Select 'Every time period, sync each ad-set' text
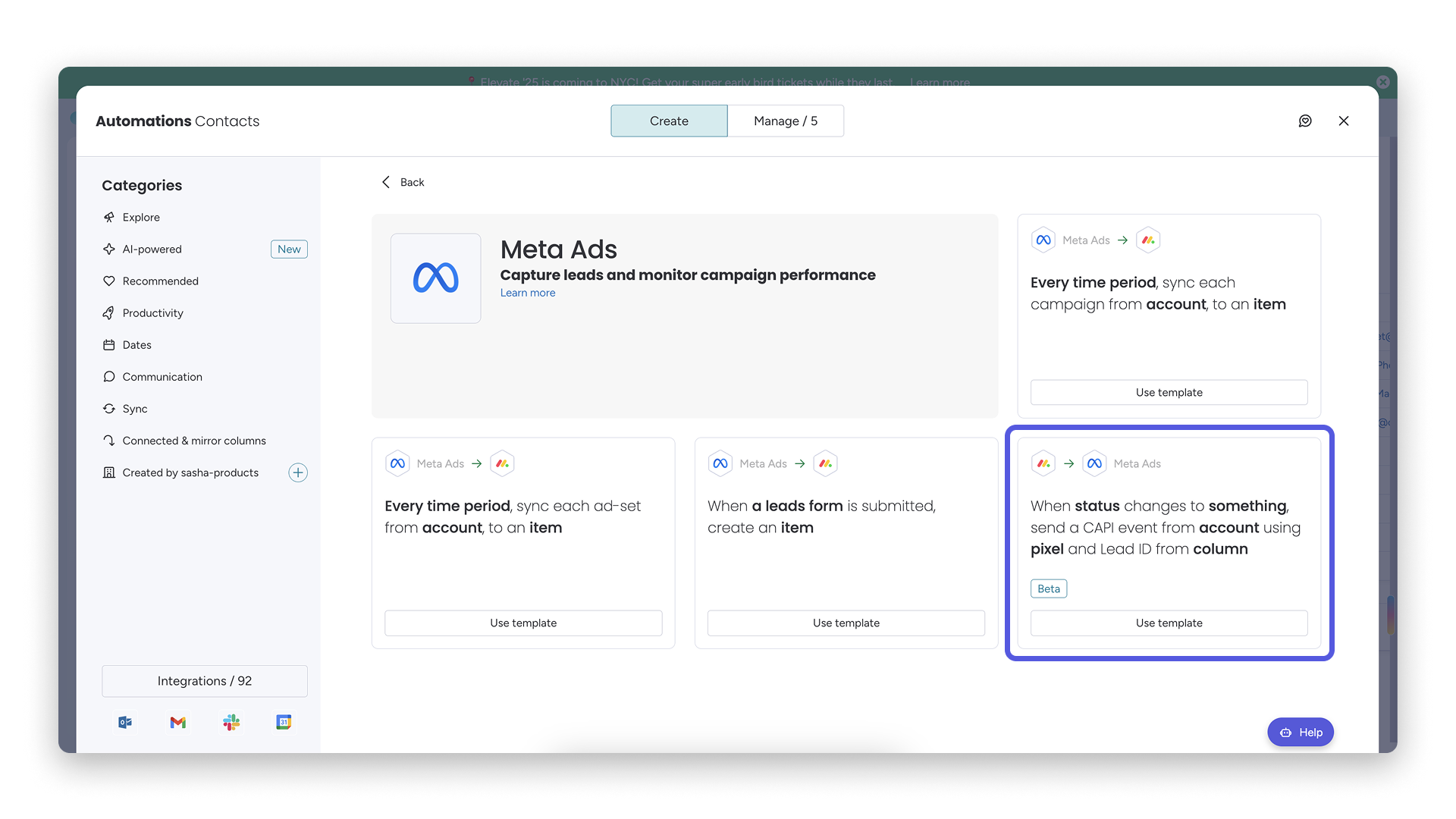Viewport: 1456px width, 819px height. [513, 516]
